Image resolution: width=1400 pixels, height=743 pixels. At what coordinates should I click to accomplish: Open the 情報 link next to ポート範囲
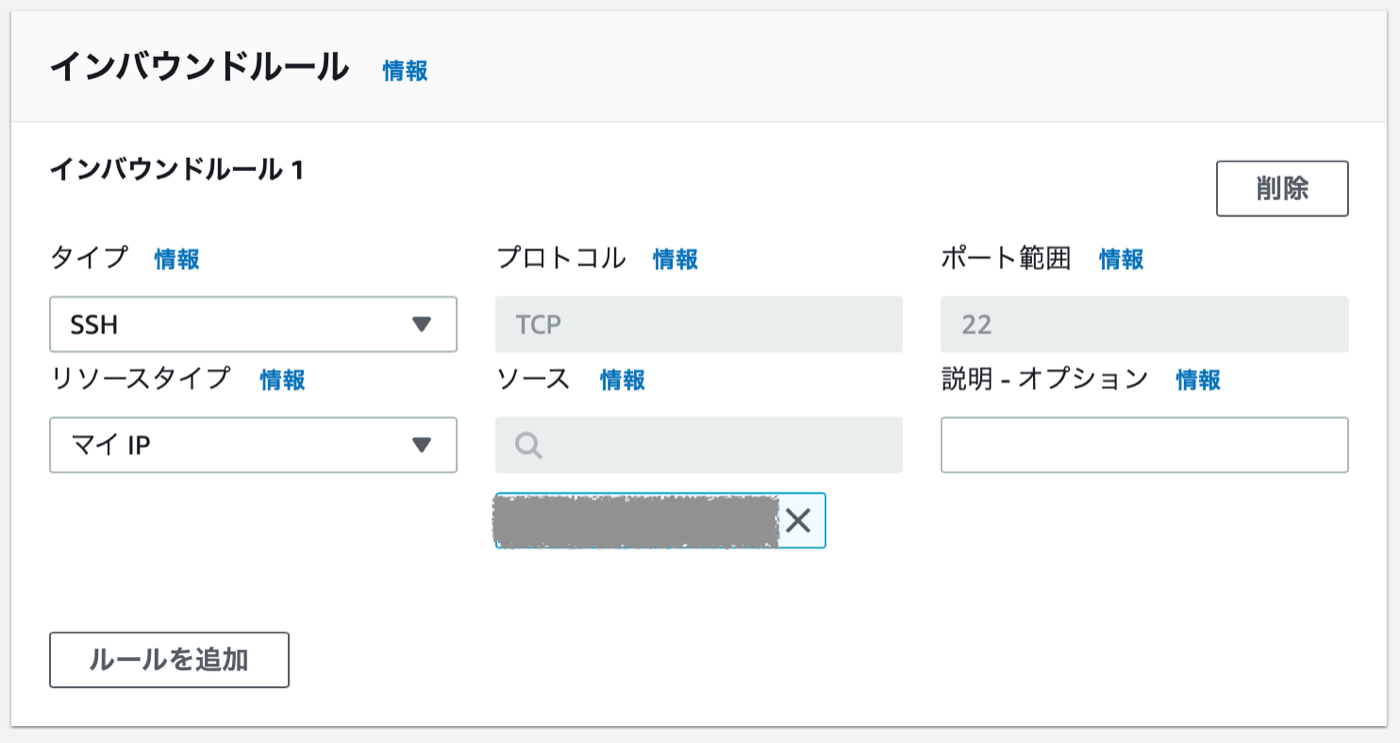click(1121, 260)
